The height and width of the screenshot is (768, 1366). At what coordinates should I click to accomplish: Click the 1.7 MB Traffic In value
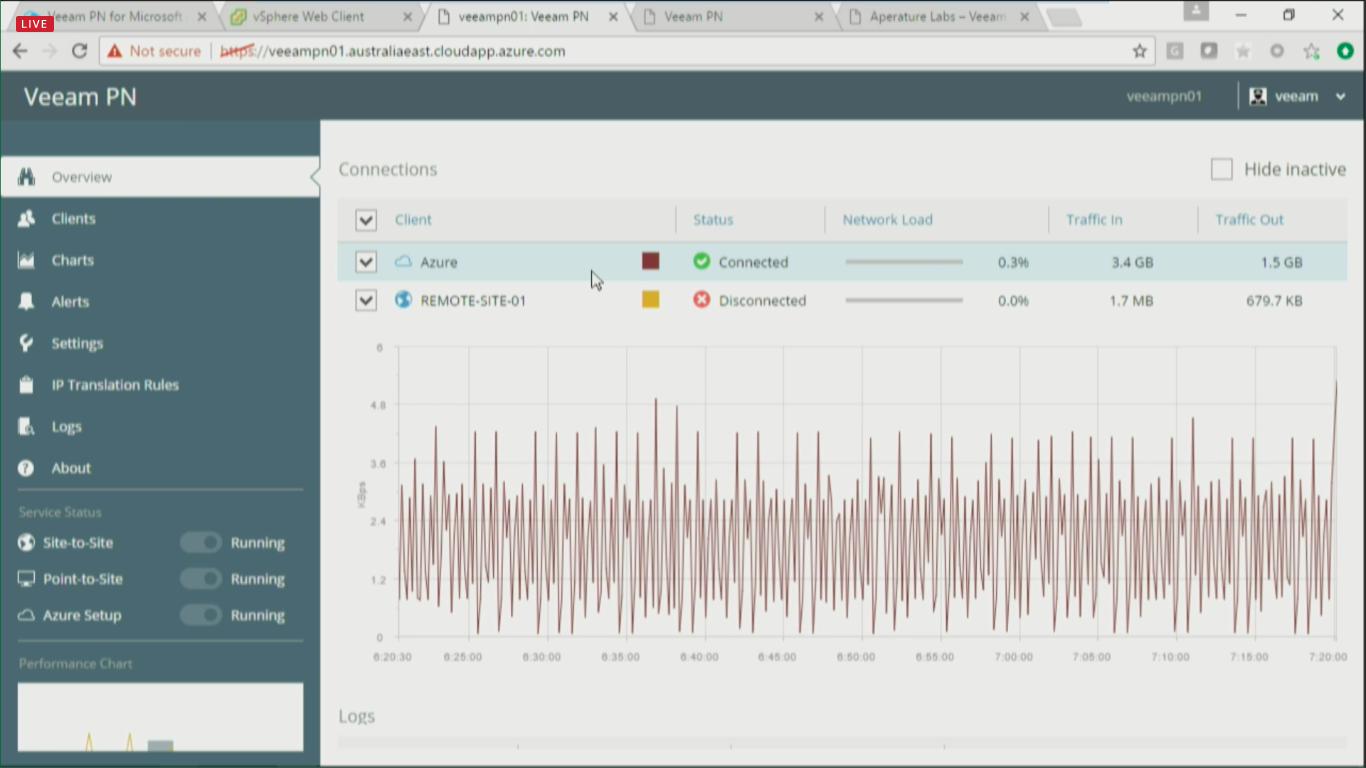[x=1131, y=300]
